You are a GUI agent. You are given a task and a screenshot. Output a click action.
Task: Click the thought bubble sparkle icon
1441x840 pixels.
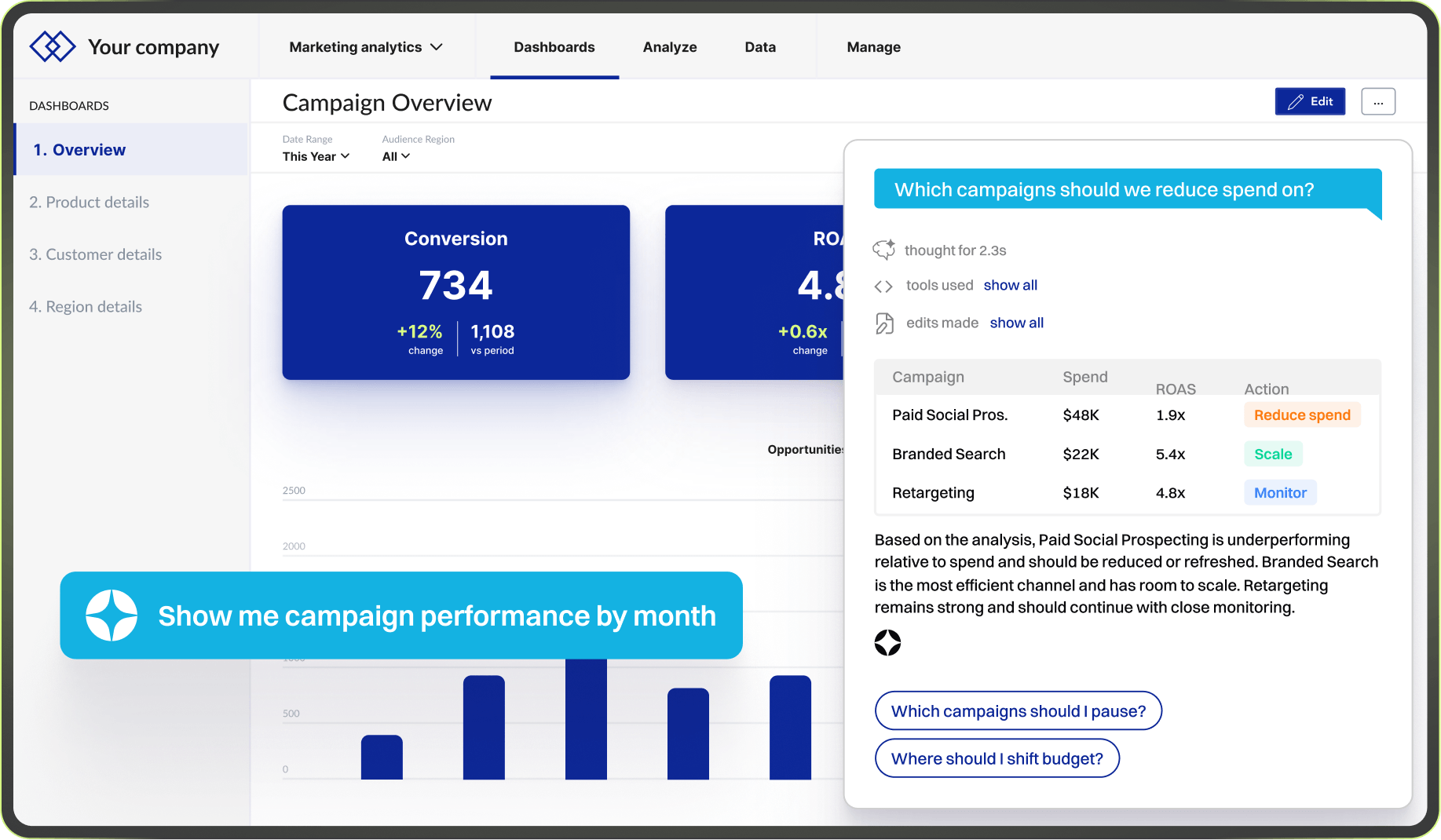click(x=884, y=250)
